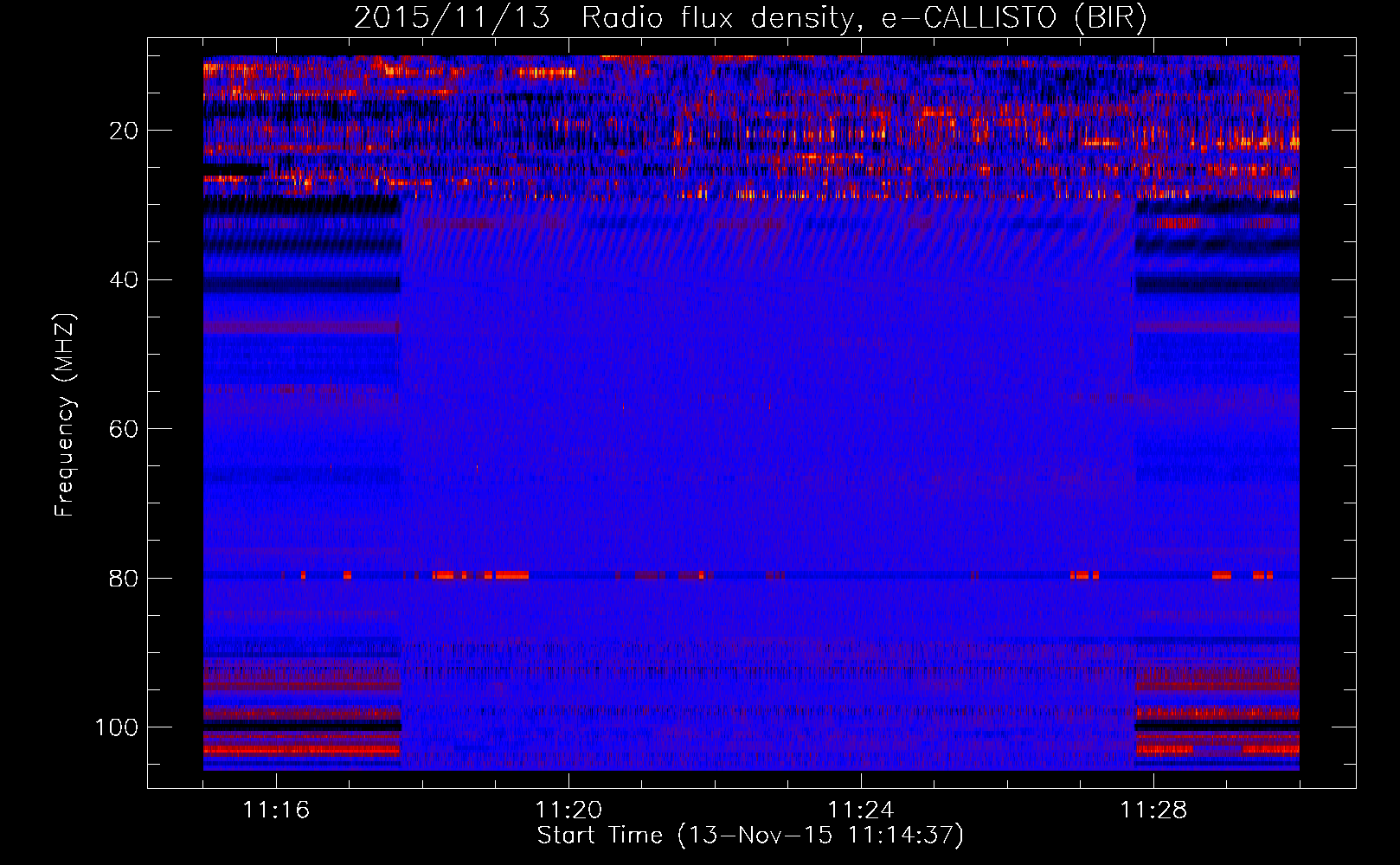The height and width of the screenshot is (865, 1400).
Task: Click the '80' frequency tick label
Action: tap(124, 578)
